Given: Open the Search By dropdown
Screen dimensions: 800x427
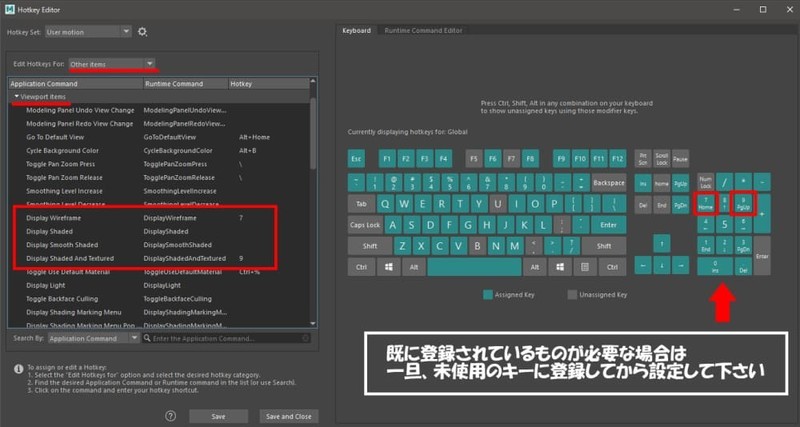Looking at the screenshot, I should (x=93, y=338).
